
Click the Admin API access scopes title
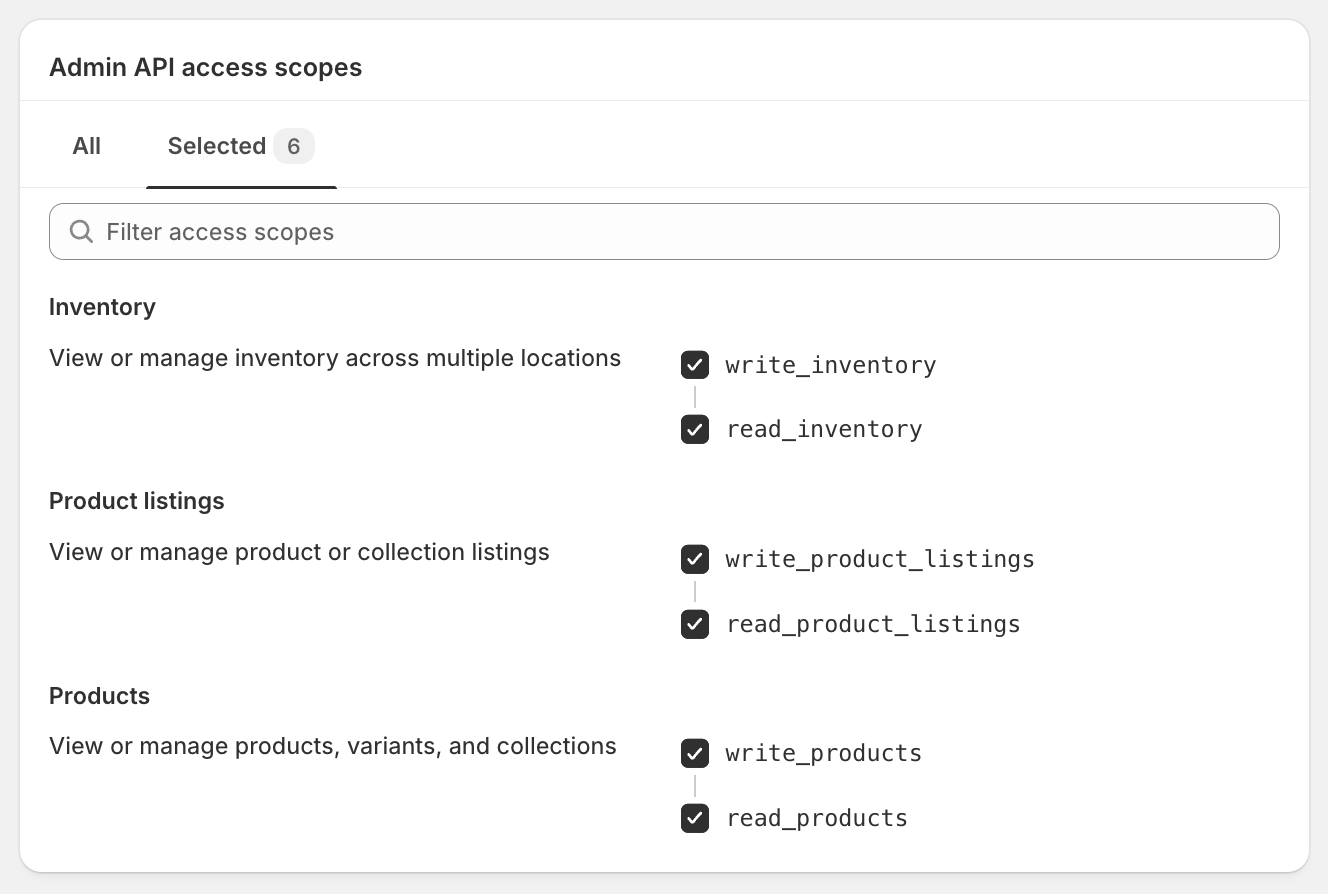coord(205,68)
